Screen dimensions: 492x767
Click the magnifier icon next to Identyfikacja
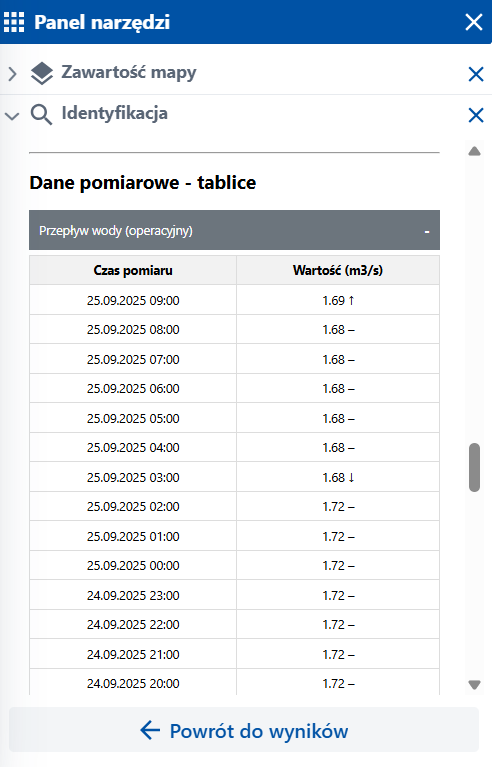(x=41, y=114)
